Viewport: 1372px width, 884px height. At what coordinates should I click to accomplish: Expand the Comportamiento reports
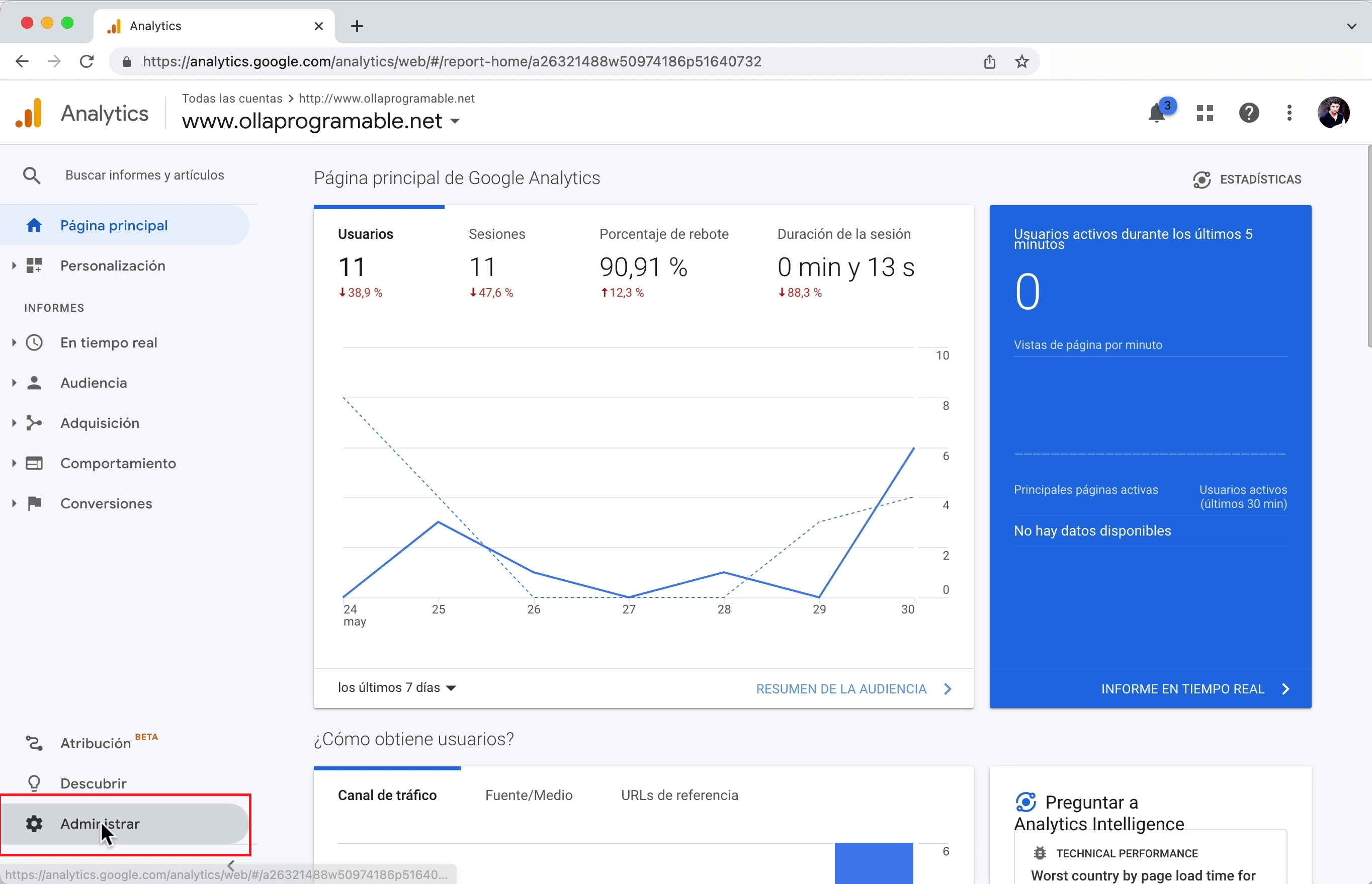coord(14,463)
